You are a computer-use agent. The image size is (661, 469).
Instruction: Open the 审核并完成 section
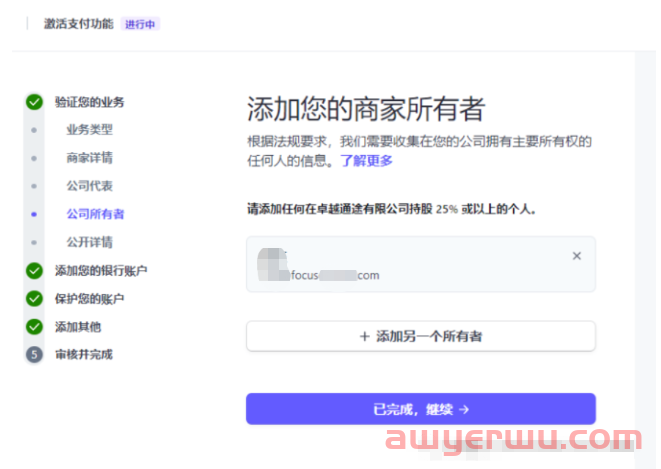click(x=84, y=355)
